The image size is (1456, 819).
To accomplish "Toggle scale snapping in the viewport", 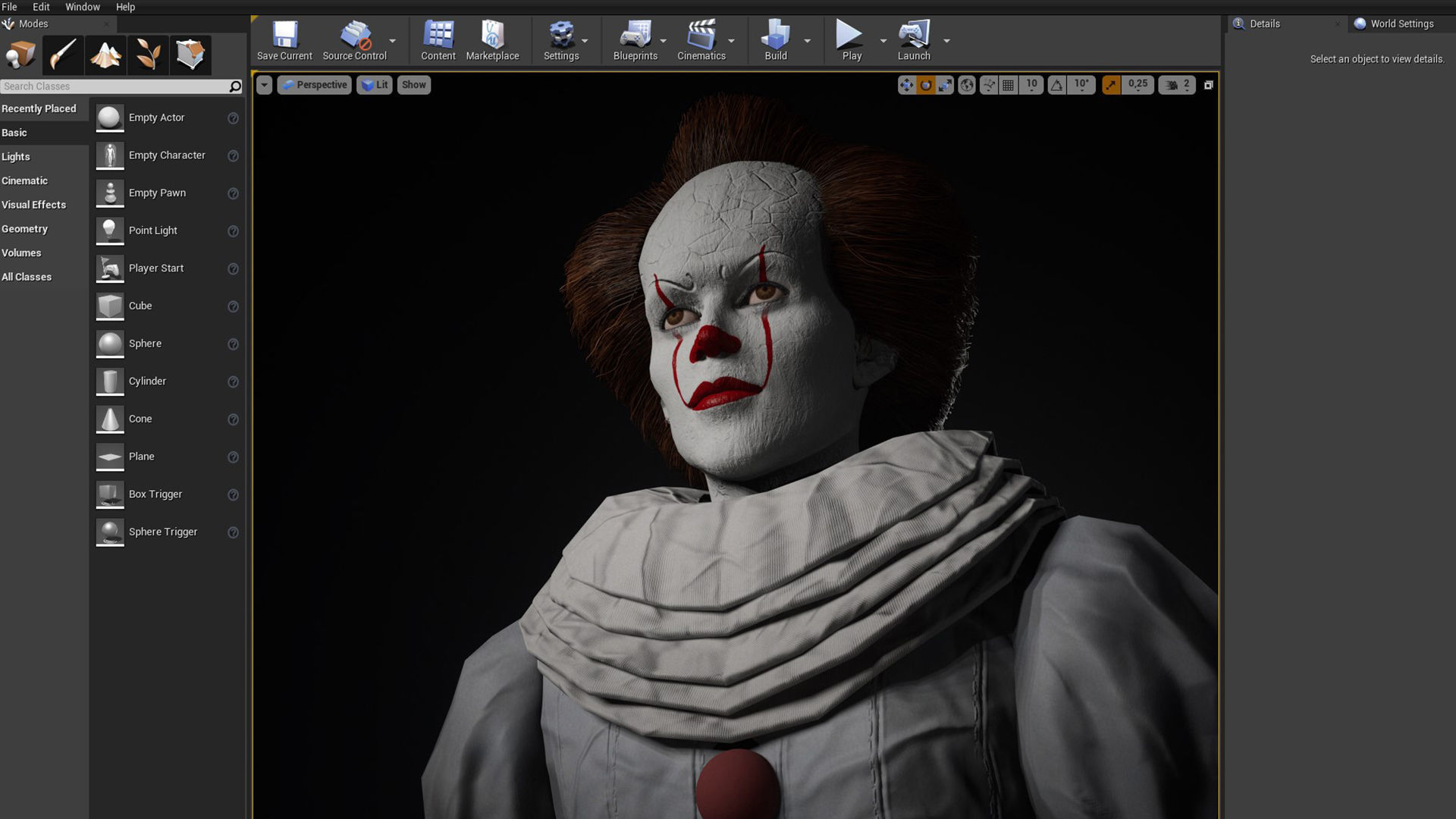I will coord(1111,85).
